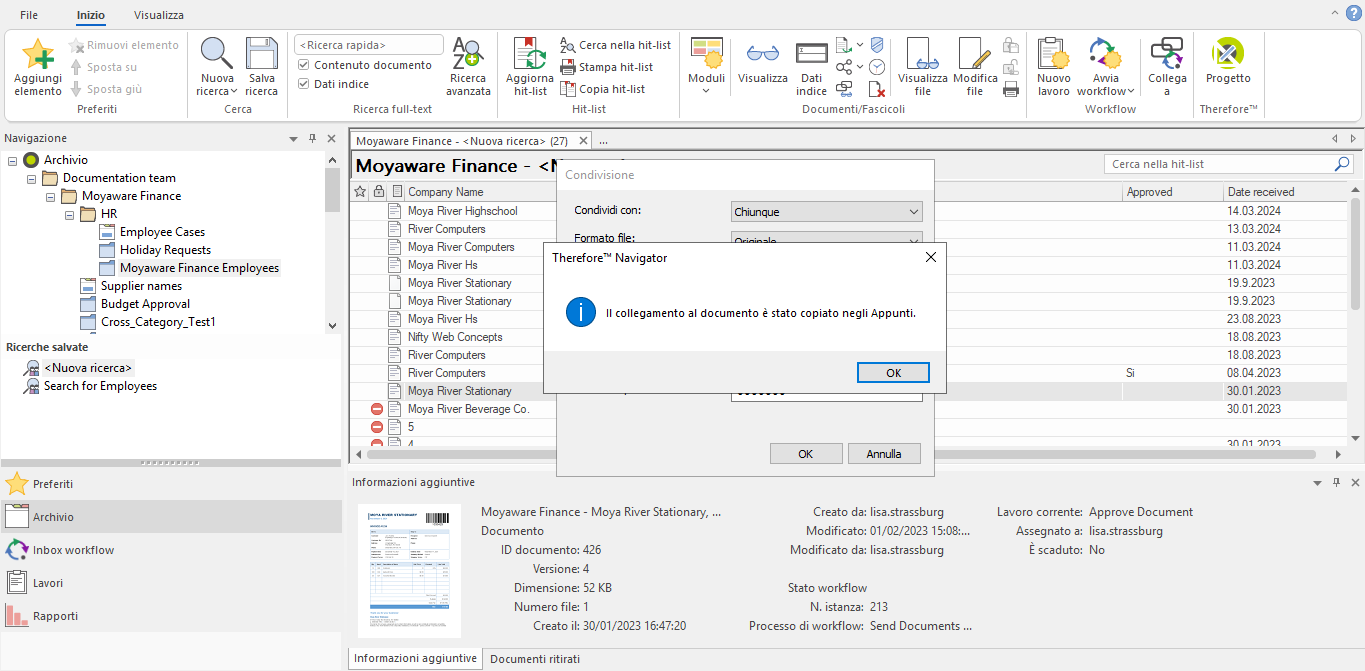Switch to the Visualizza ribbon tab

click(x=158, y=15)
